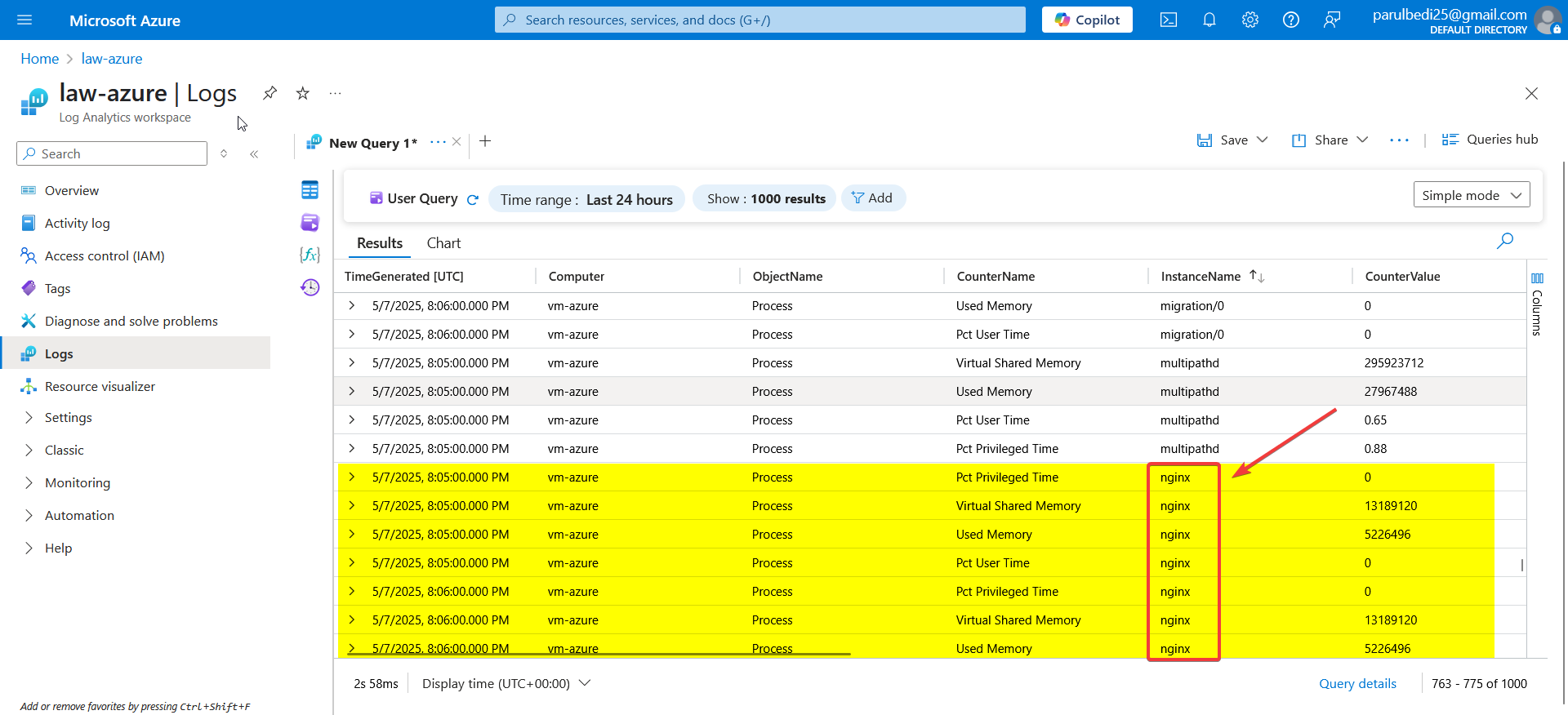Add law-azure to favorites with star
The width and height of the screenshot is (1568, 715).
[x=303, y=93]
